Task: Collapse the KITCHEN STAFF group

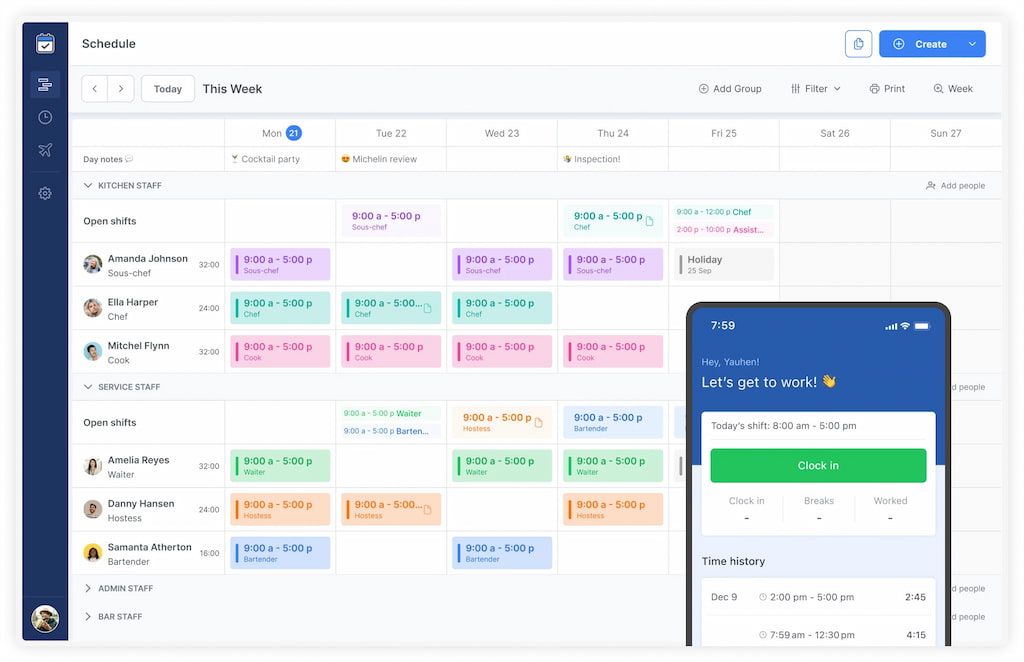Action: click(x=88, y=185)
